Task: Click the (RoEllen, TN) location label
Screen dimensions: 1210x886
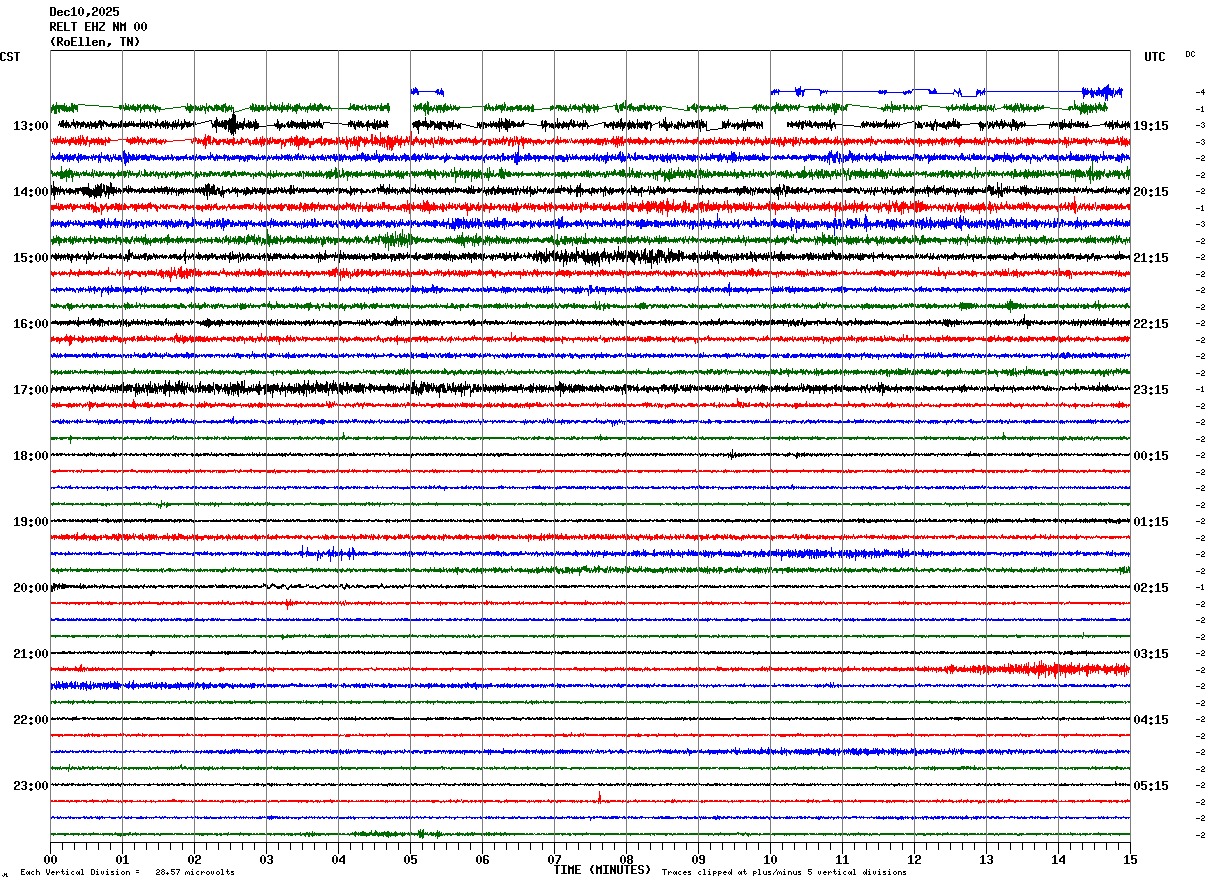Action: click(x=95, y=42)
